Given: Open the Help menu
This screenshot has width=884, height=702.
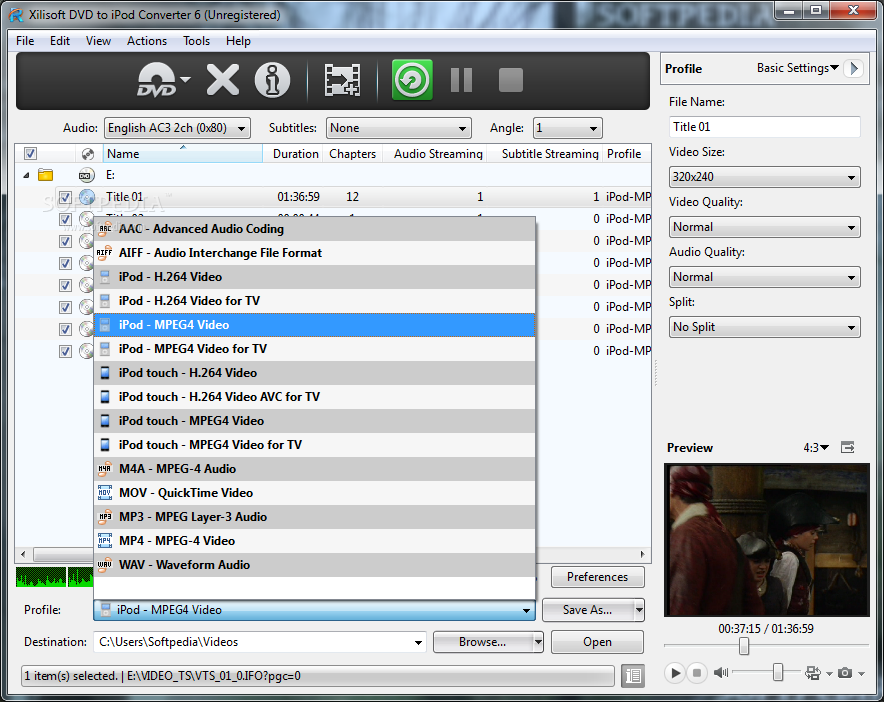Looking at the screenshot, I should click(x=238, y=41).
